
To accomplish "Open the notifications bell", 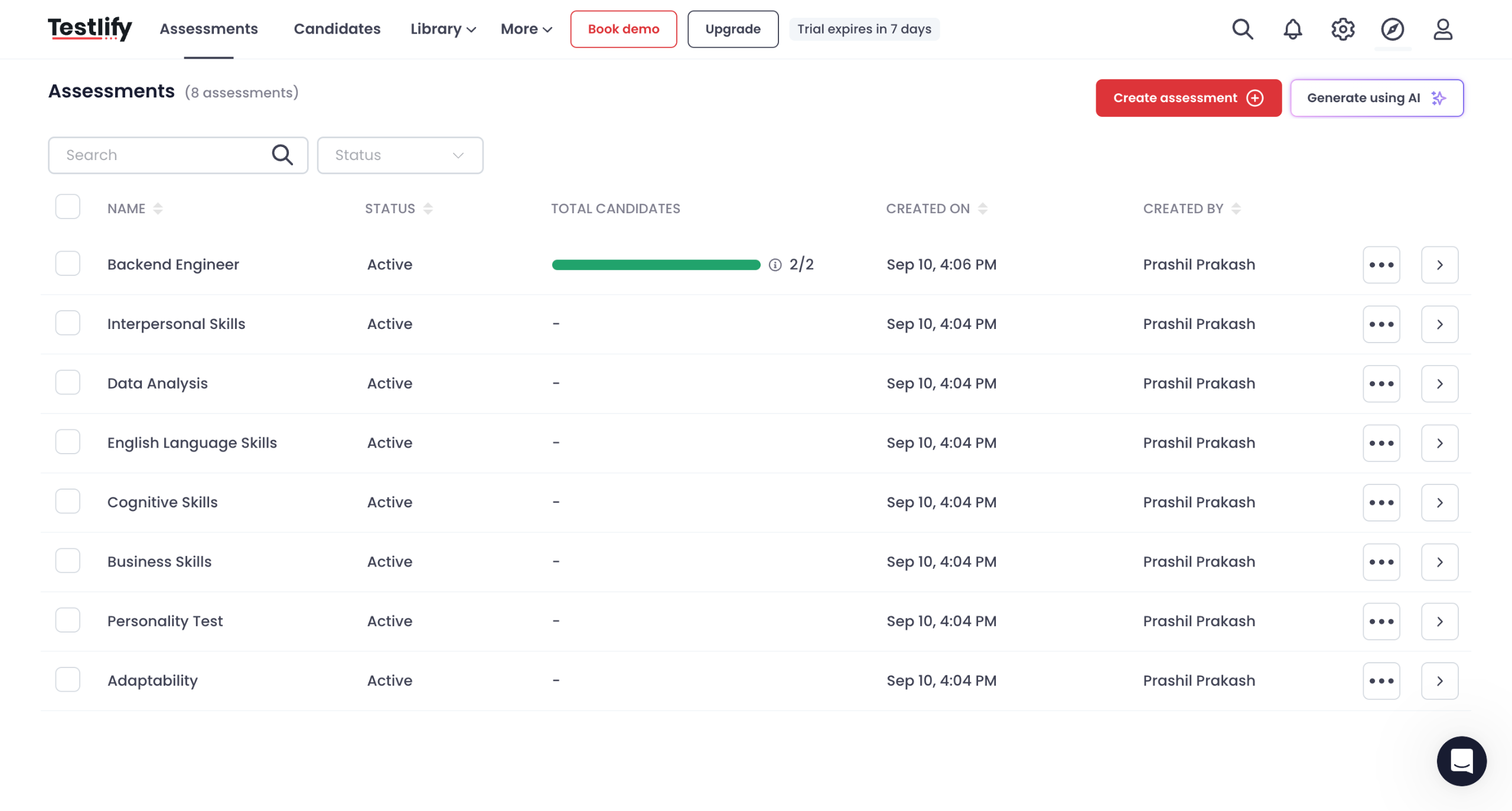I will pyautogui.click(x=1292, y=29).
